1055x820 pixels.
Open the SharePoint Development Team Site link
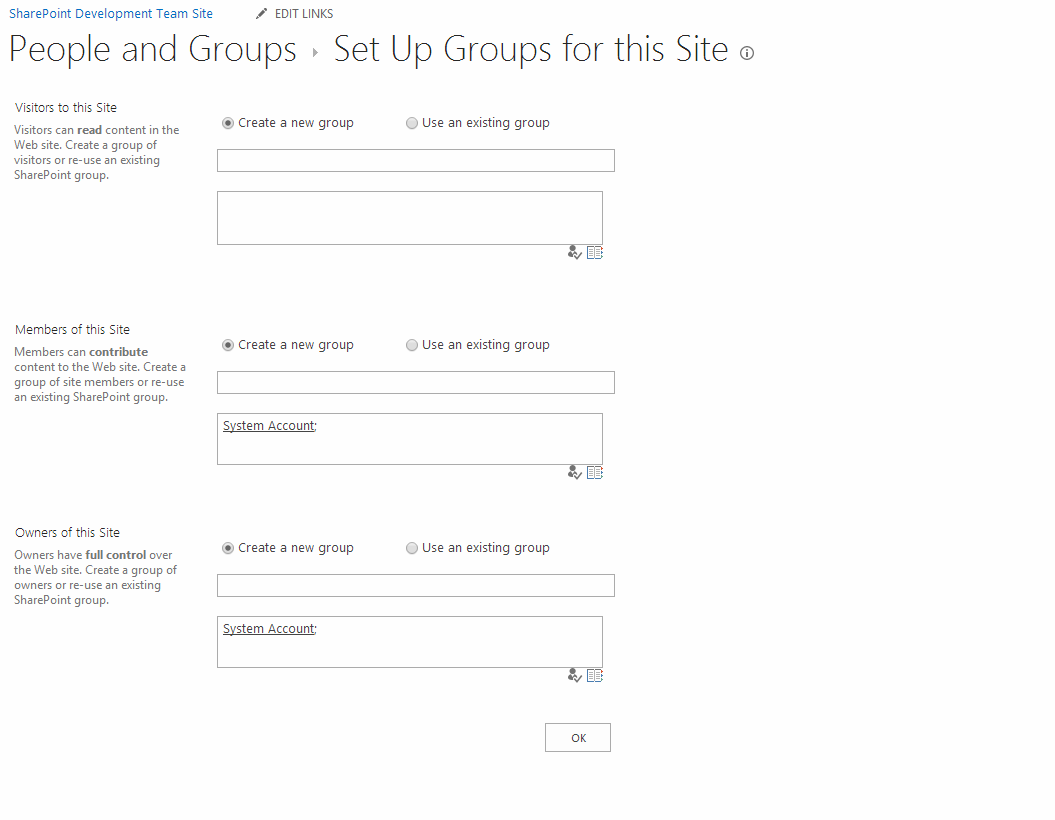[x=110, y=13]
